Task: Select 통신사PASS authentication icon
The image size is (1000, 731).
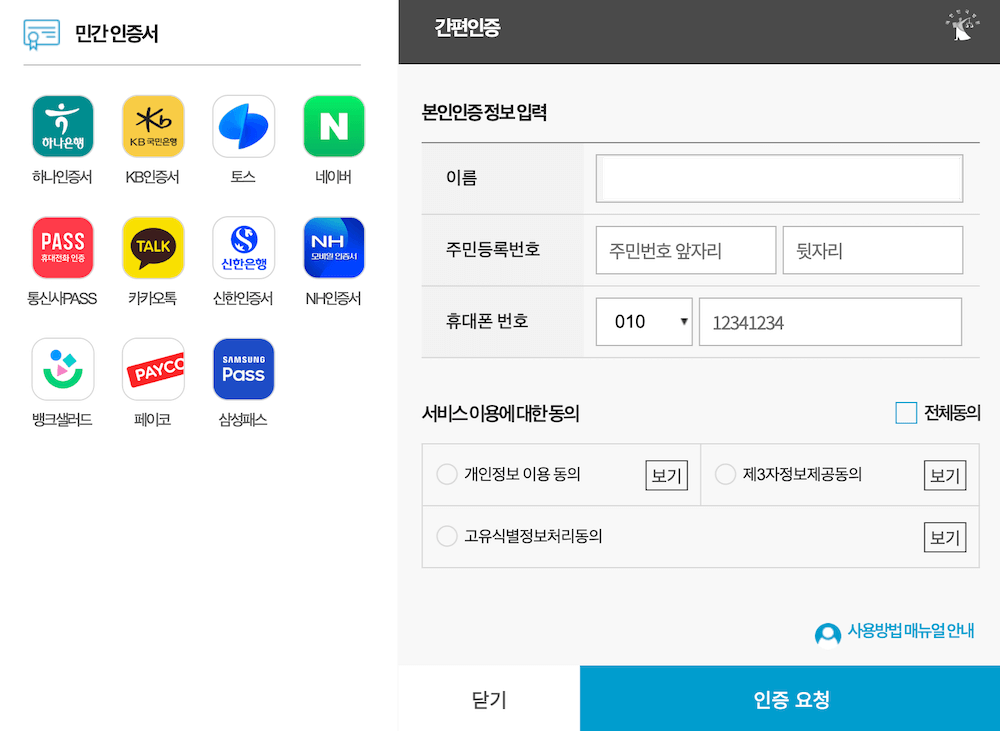Action: [x=62, y=247]
